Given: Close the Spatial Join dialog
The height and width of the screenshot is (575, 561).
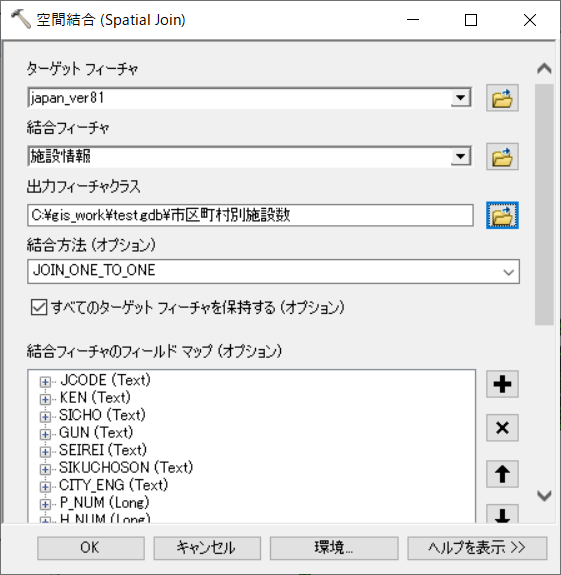Looking at the screenshot, I should point(530,20).
